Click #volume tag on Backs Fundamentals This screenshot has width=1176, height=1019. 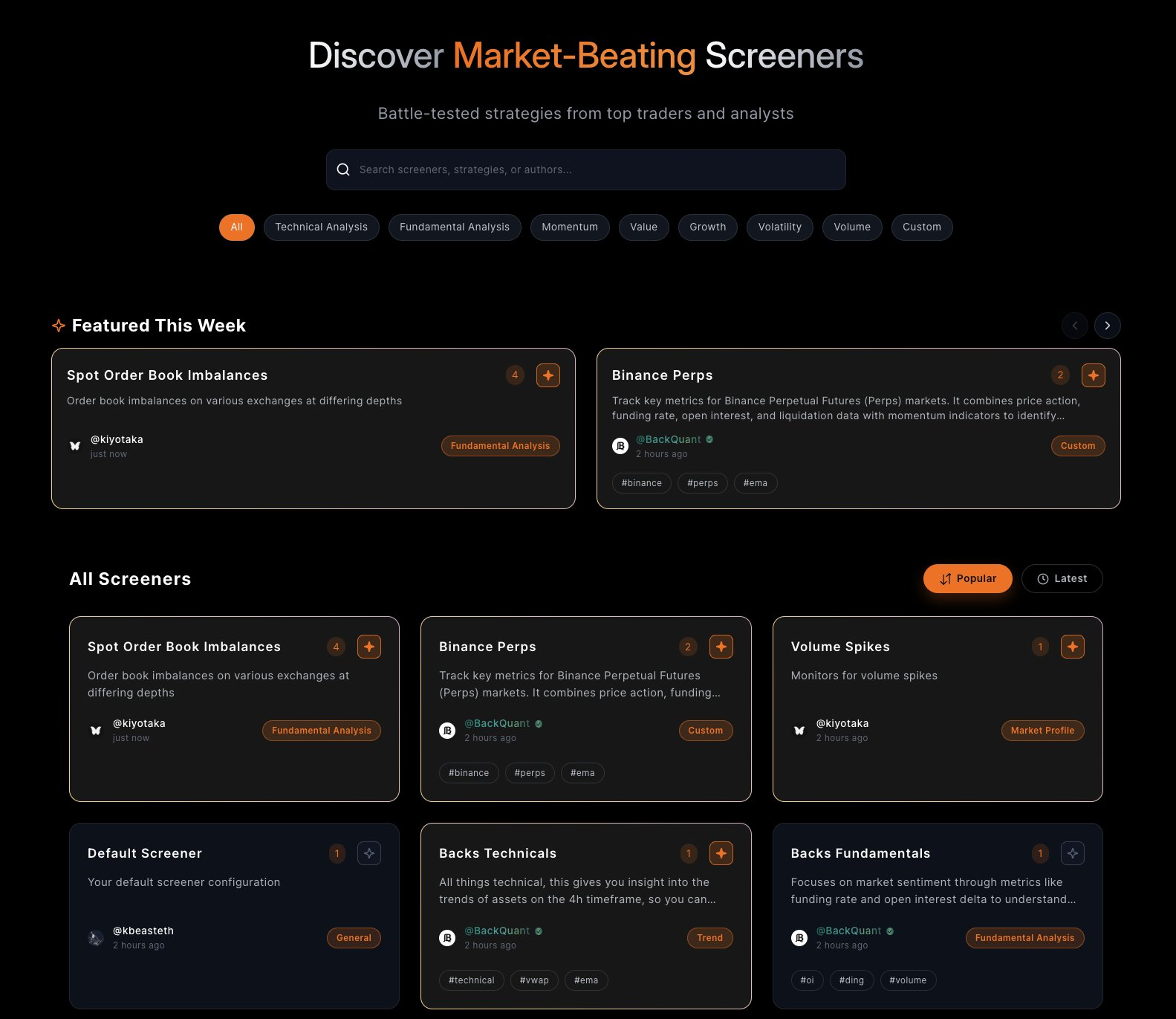click(909, 980)
